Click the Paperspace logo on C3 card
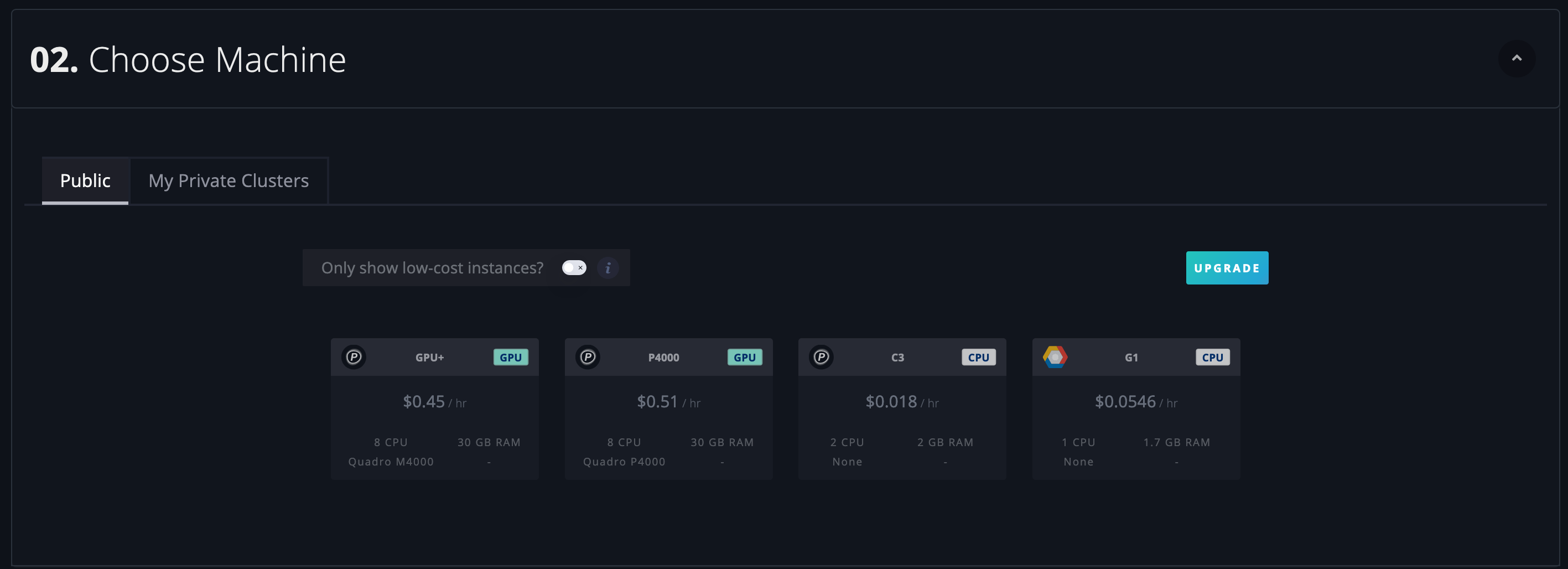 pos(821,357)
